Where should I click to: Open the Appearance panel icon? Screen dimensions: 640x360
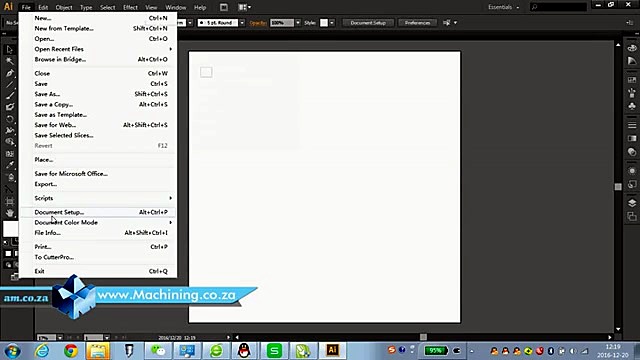[x=632, y=171]
